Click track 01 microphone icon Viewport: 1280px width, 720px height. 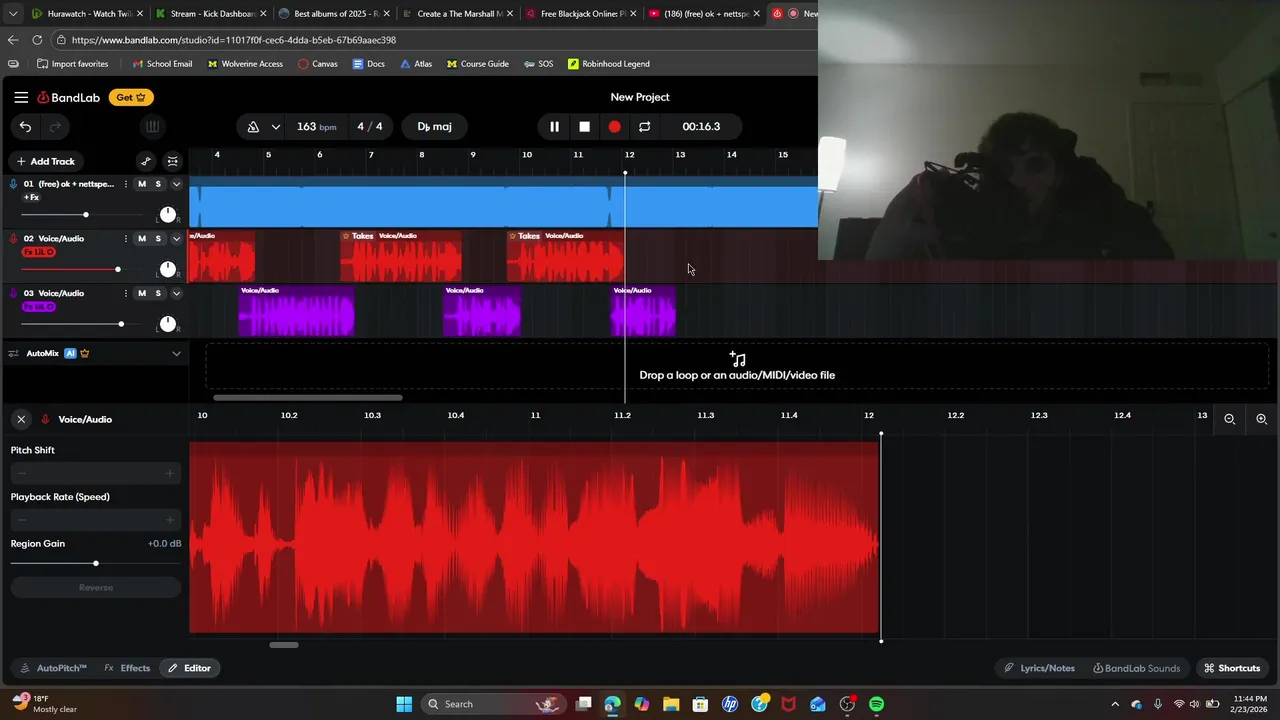[13, 184]
